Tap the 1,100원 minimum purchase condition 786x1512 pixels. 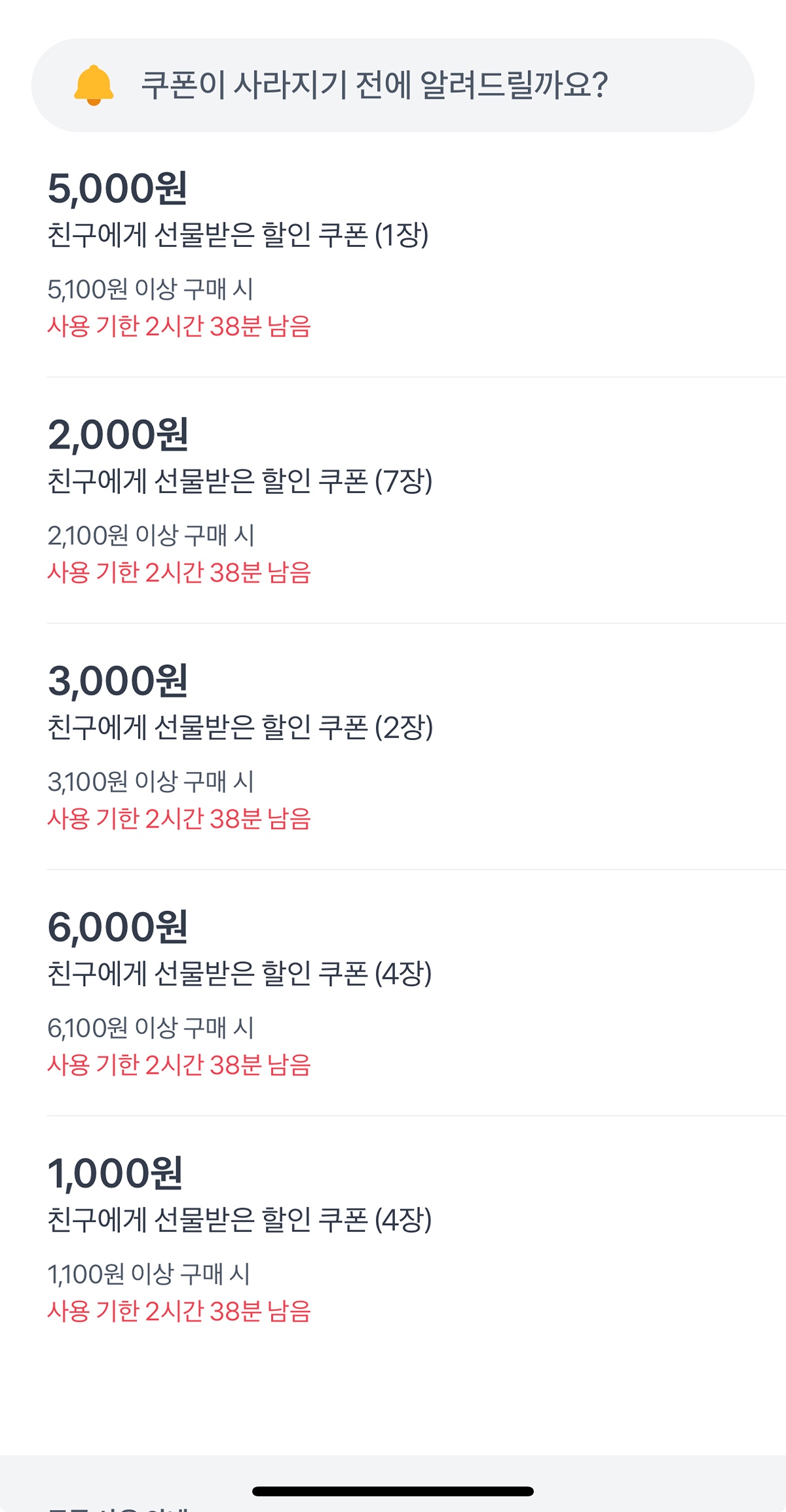(149, 1274)
